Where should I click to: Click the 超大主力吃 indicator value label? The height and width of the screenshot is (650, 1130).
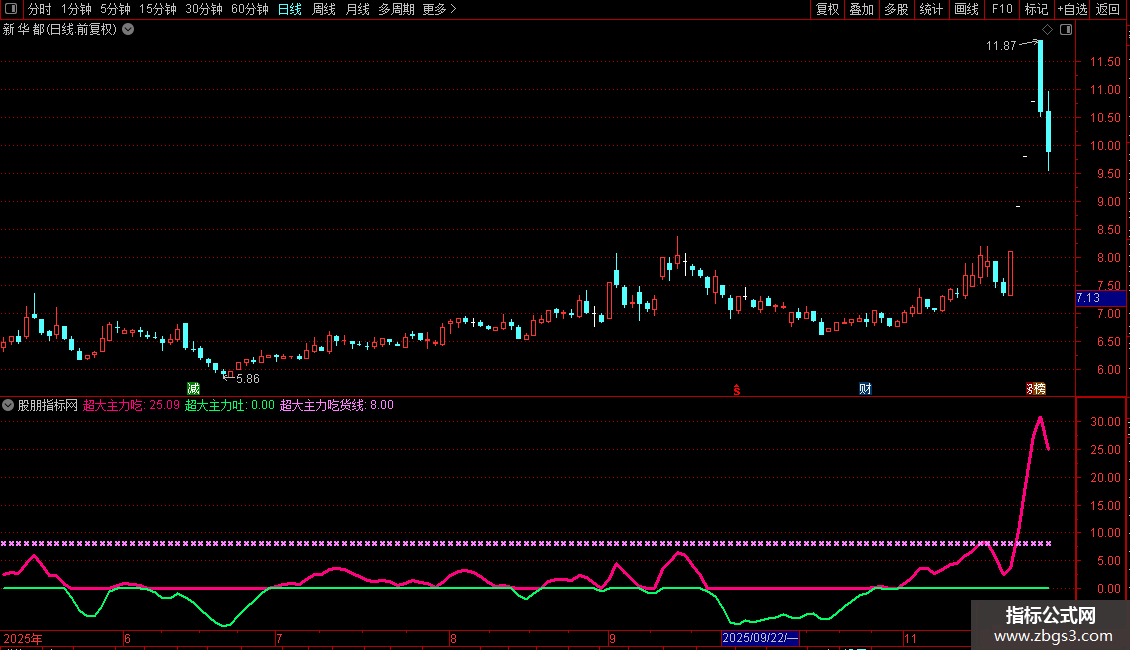[x=131, y=405]
